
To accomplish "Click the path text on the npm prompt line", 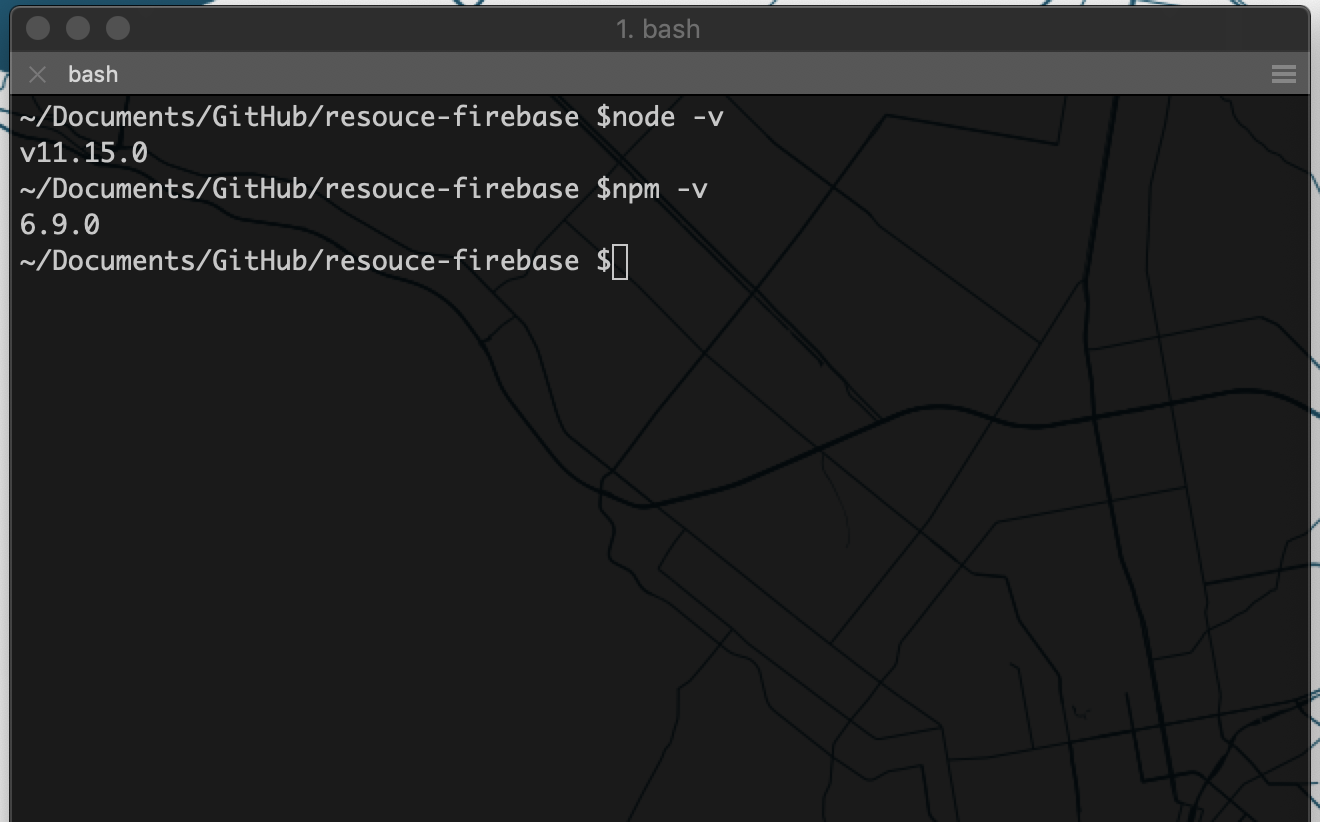I will click(x=299, y=189).
